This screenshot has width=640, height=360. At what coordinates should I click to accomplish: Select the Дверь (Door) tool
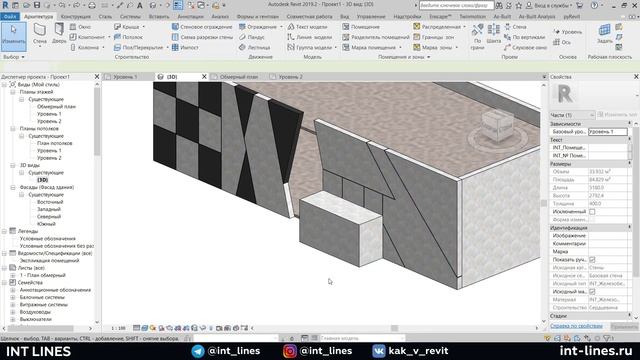tap(59, 34)
